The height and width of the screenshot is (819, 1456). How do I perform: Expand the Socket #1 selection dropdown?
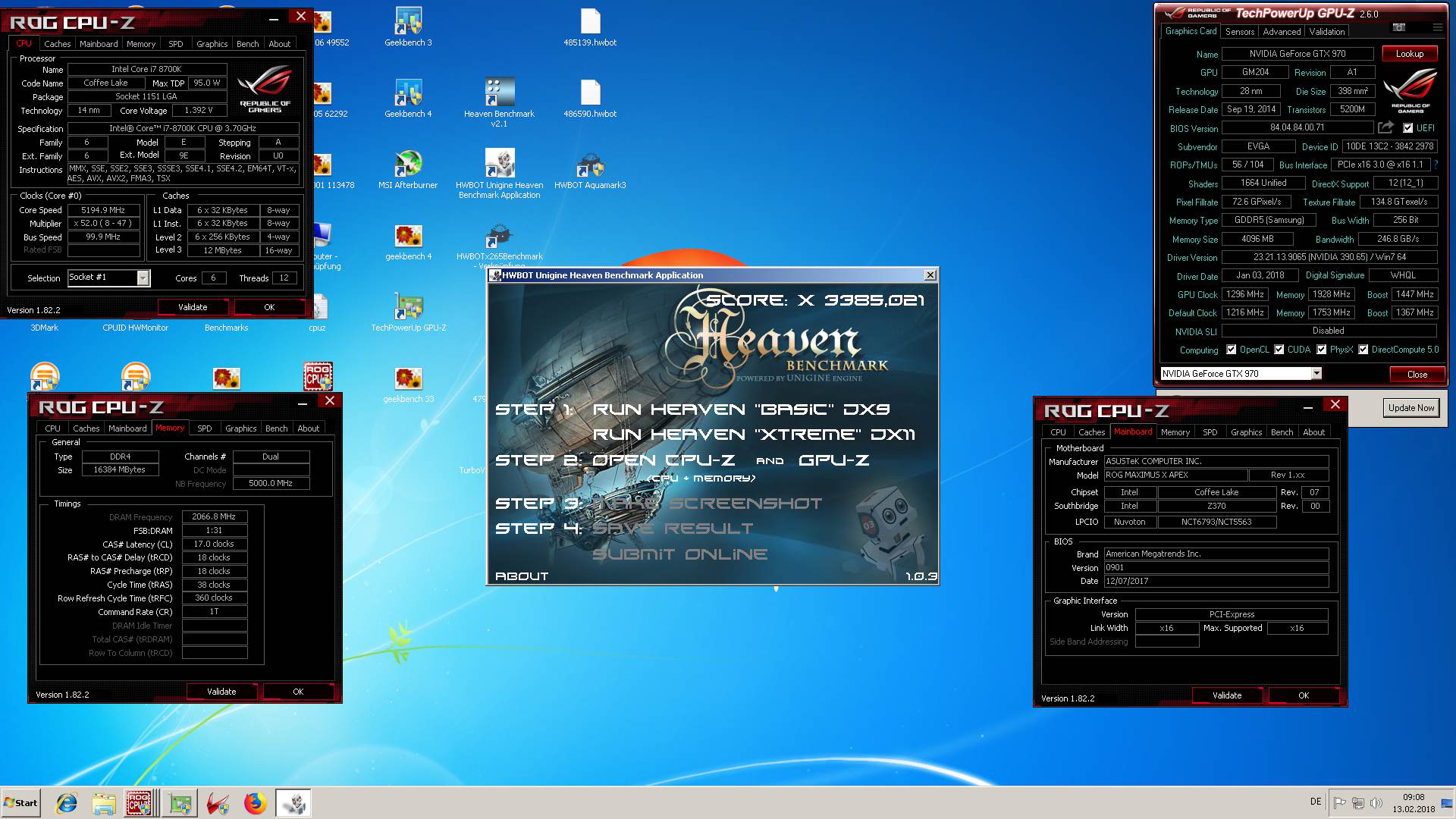tap(143, 278)
